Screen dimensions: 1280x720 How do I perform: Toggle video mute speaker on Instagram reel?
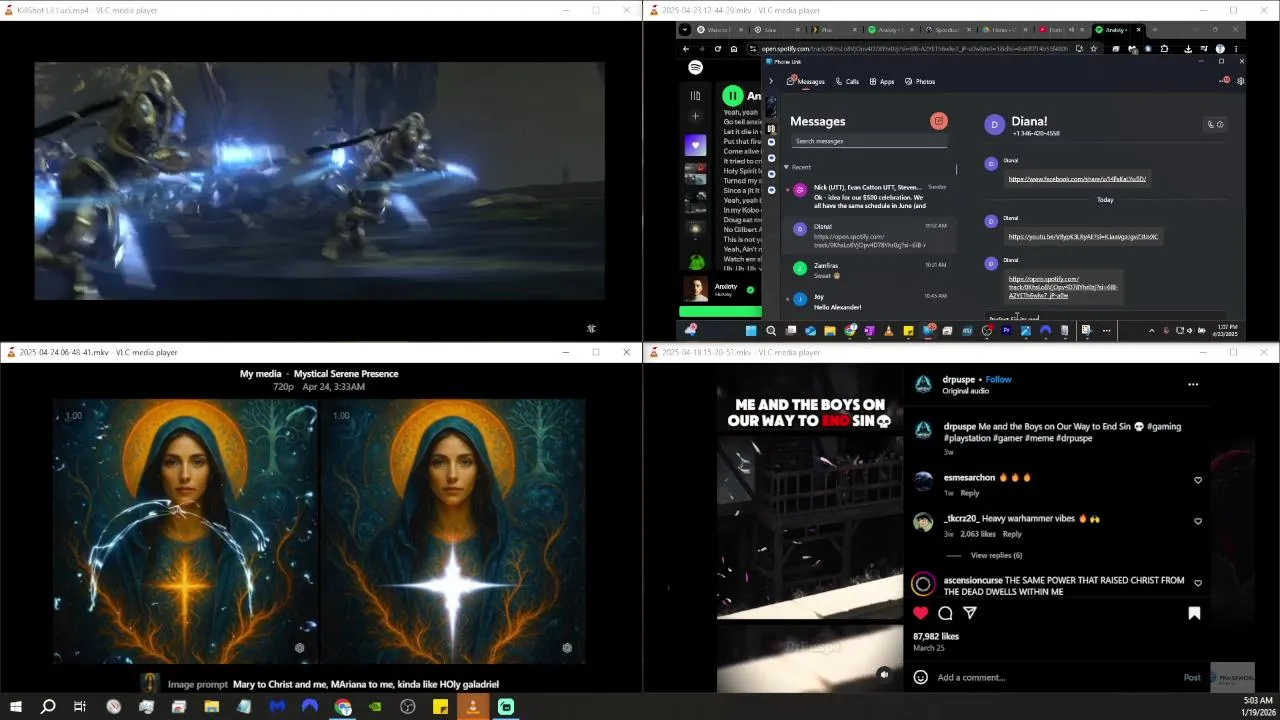coord(884,675)
